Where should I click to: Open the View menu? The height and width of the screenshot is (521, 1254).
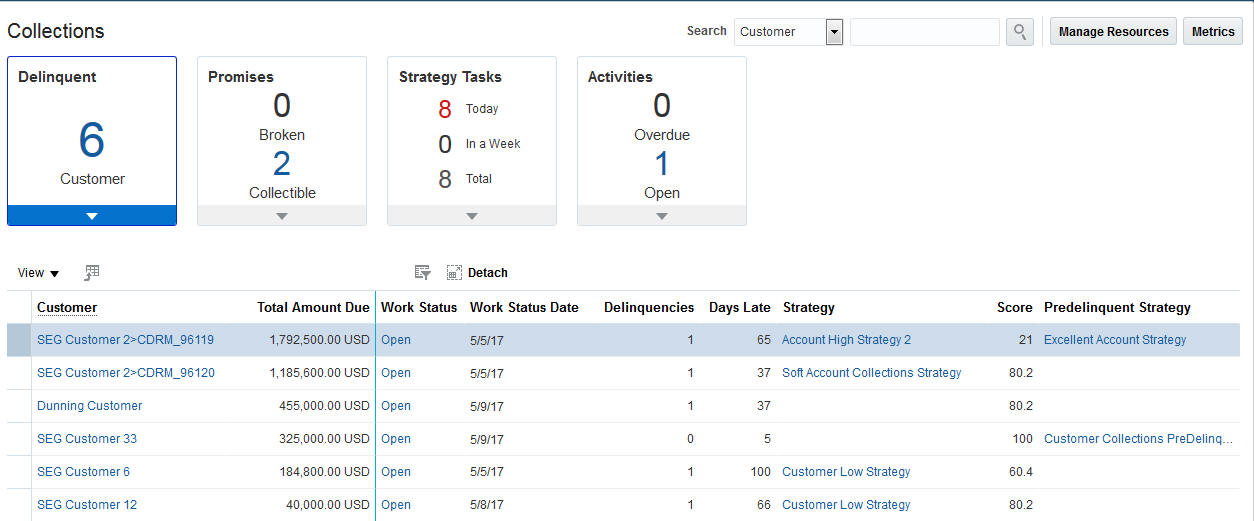point(38,273)
